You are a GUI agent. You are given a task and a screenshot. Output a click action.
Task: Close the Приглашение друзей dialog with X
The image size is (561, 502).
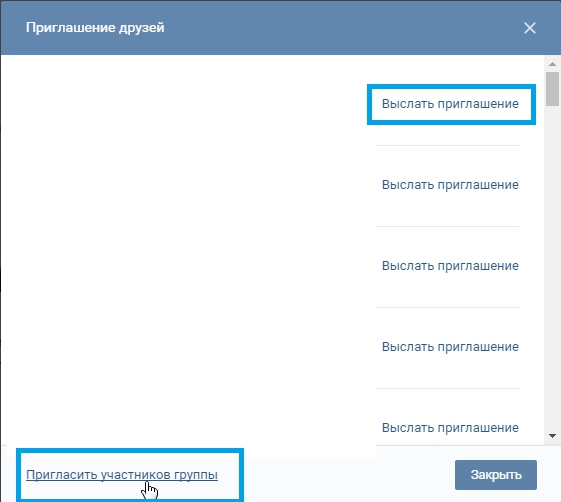pyautogui.click(x=530, y=28)
